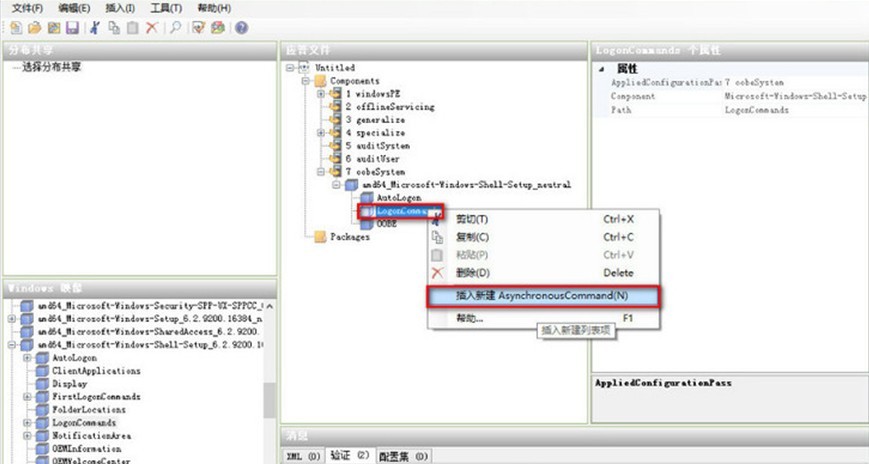
Task: Click the Windows image panel vertical scrollbar
Action: pos(268,400)
